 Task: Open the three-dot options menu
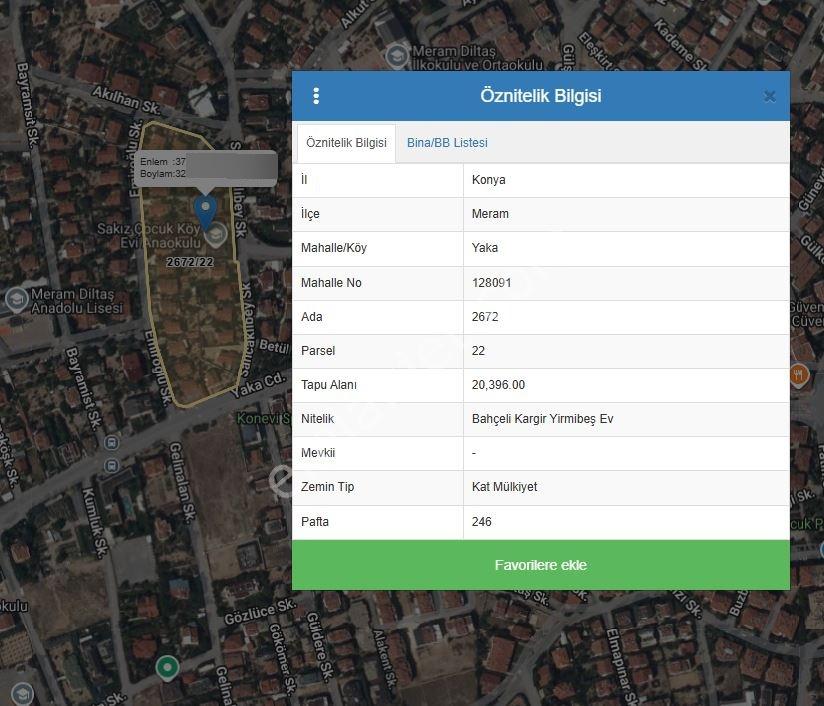tap(316, 96)
